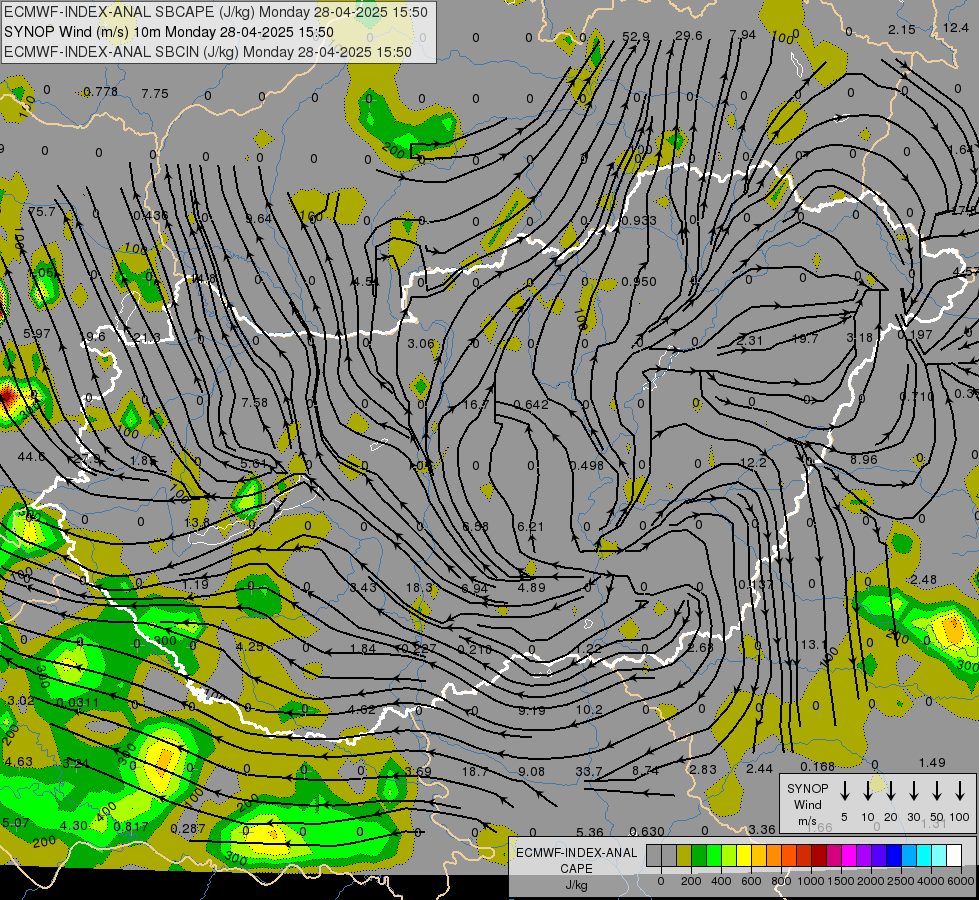The image size is (979, 900).
Task: Pick the last wind arrow, labeled 100
Action: tap(960, 791)
